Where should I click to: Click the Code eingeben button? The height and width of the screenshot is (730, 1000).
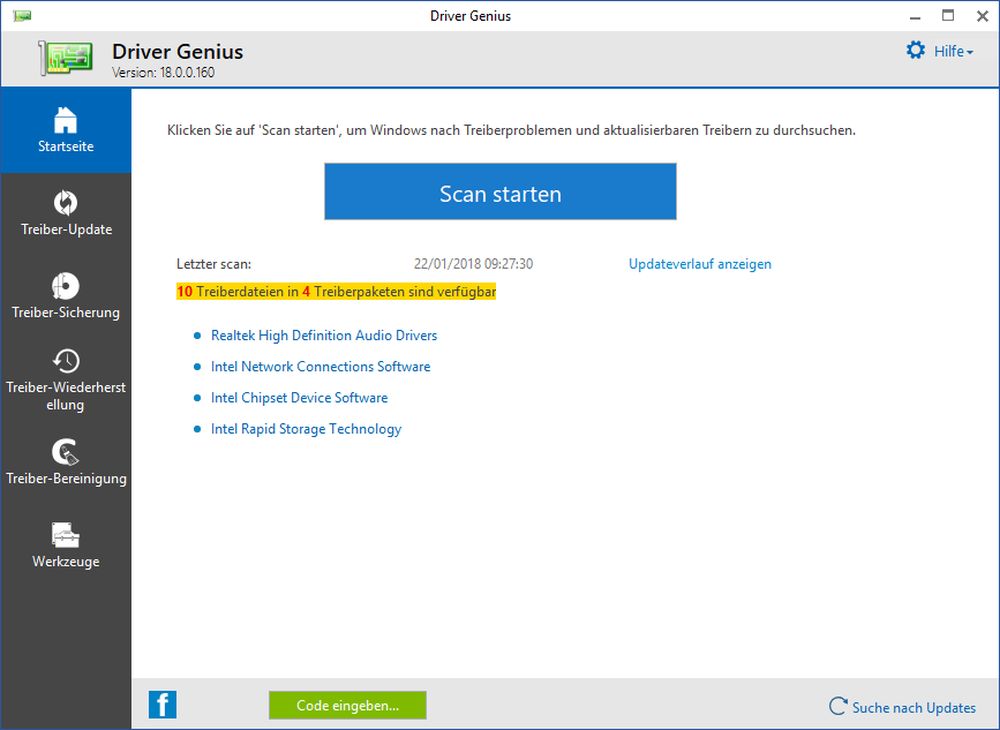(x=347, y=705)
